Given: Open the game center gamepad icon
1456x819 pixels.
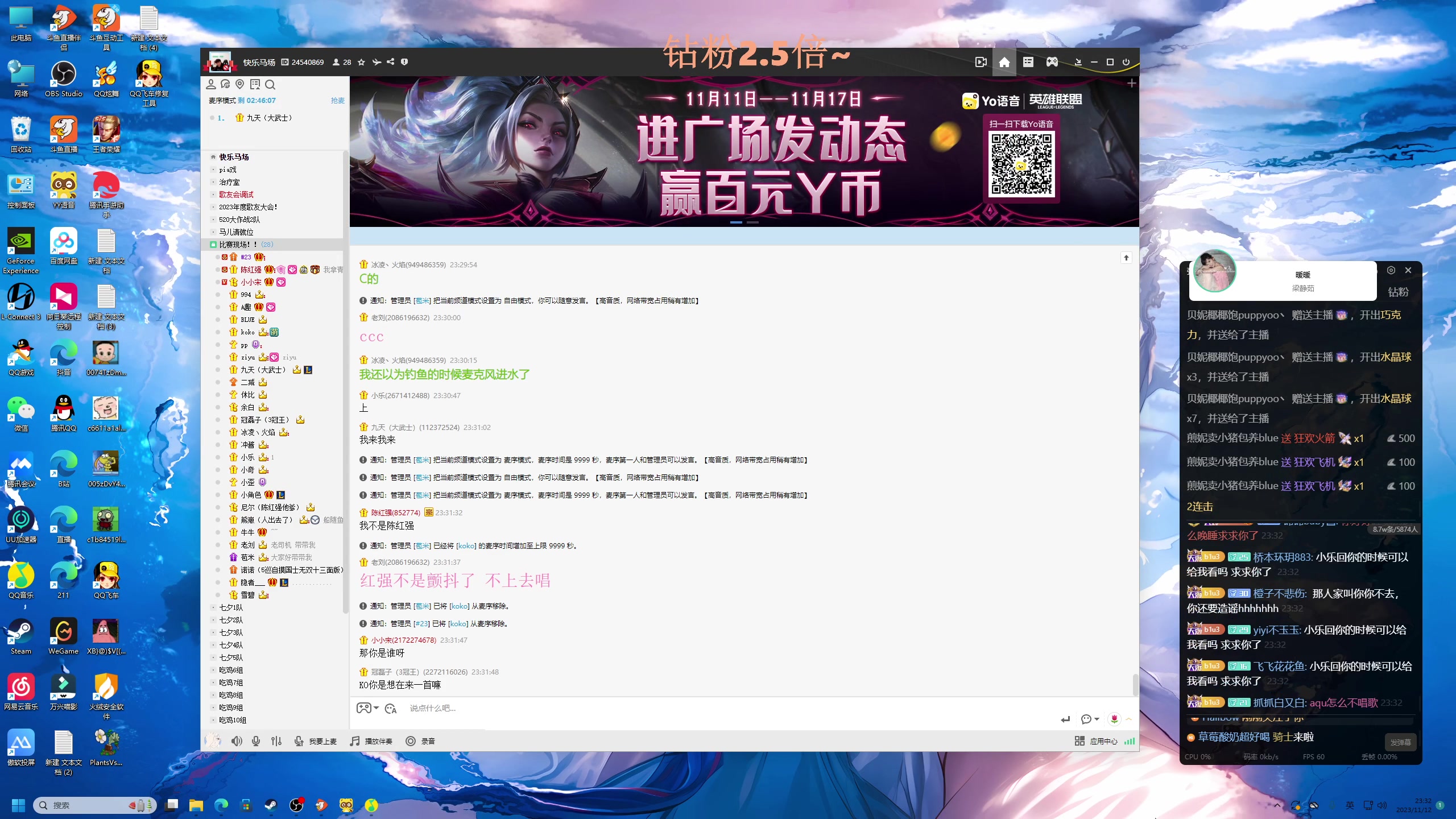Looking at the screenshot, I should [1052, 62].
